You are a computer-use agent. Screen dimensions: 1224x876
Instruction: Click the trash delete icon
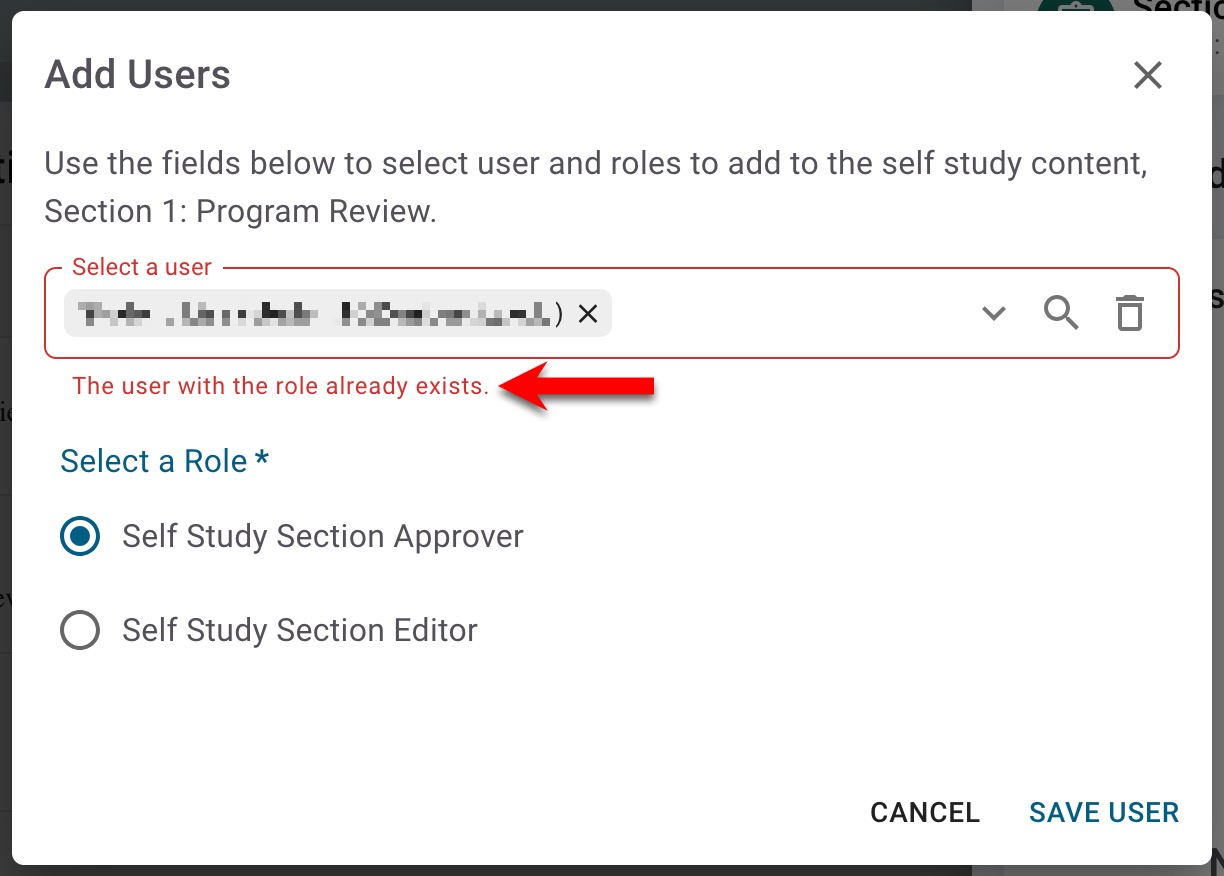(x=1130, y=314)
